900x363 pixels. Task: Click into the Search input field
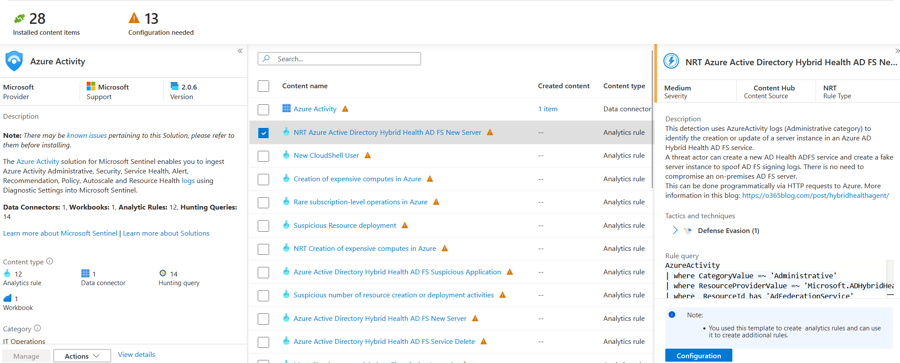339,59
